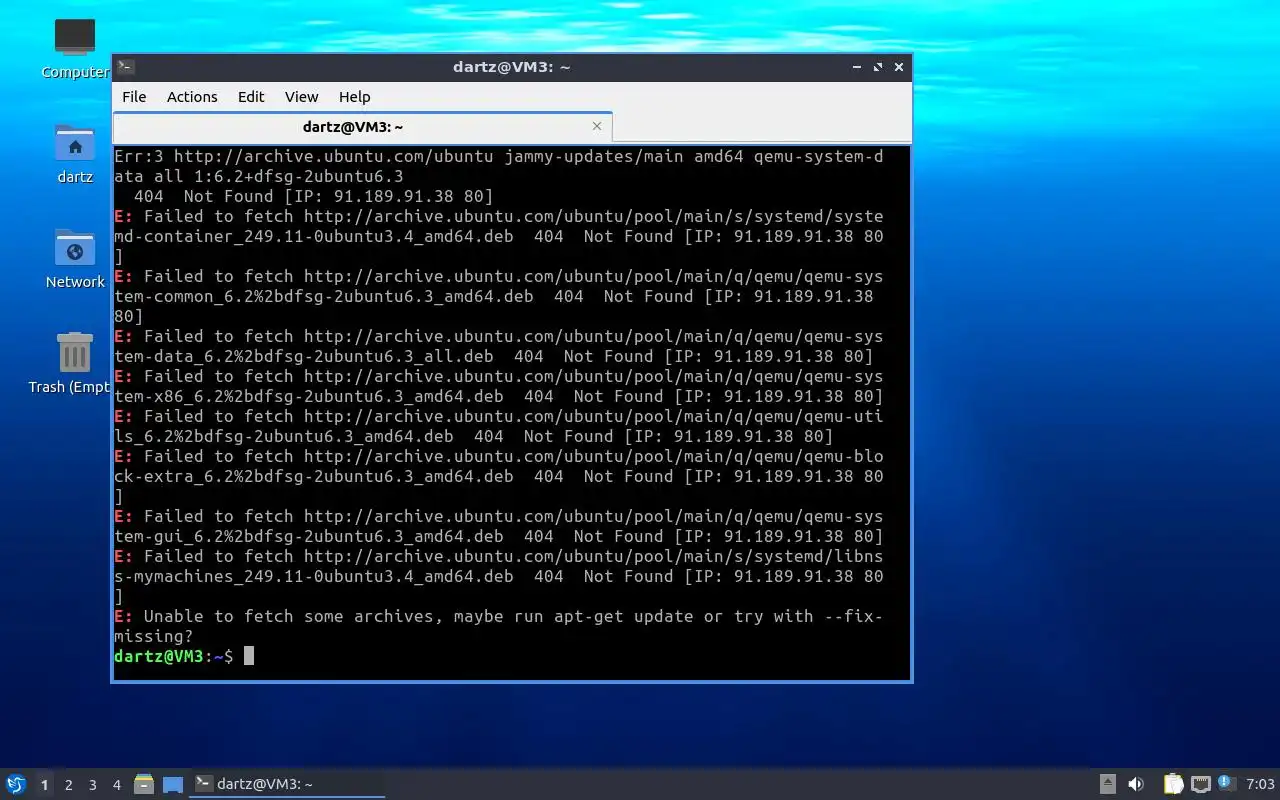Close the terminal window
This screenshot has width=1280, height=800.
pos(899,67)
